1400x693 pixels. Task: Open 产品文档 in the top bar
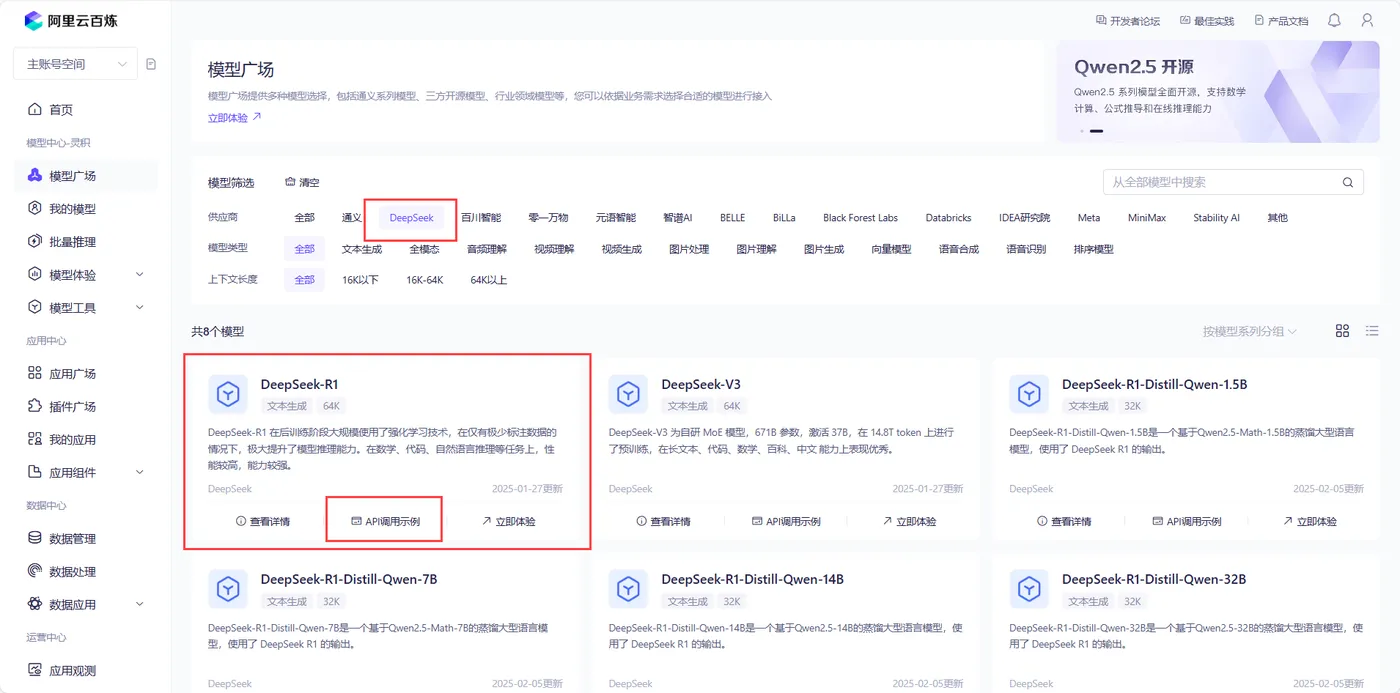coord(1281,20)
